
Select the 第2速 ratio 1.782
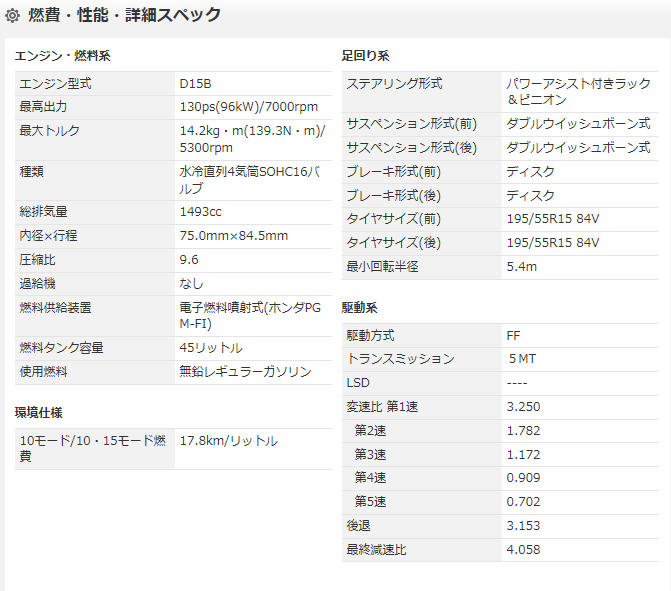(523, 431)
